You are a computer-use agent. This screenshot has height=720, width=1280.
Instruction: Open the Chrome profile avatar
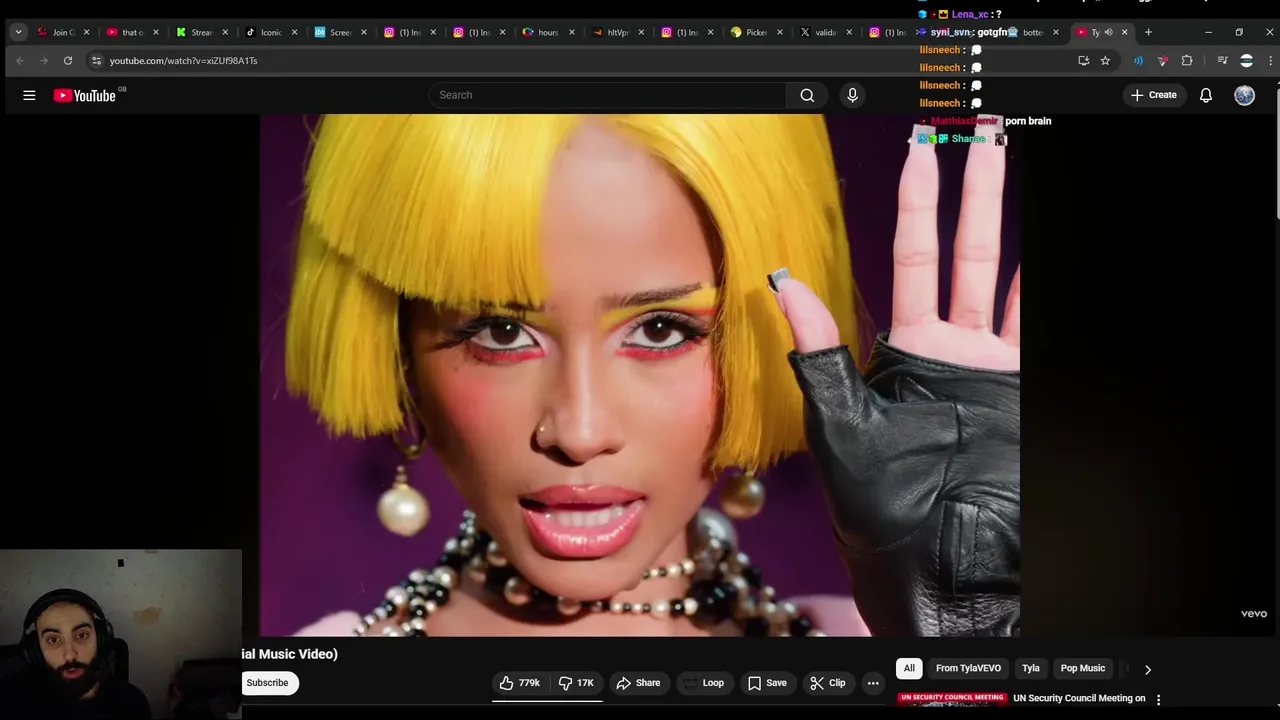tap(1246, 61)
